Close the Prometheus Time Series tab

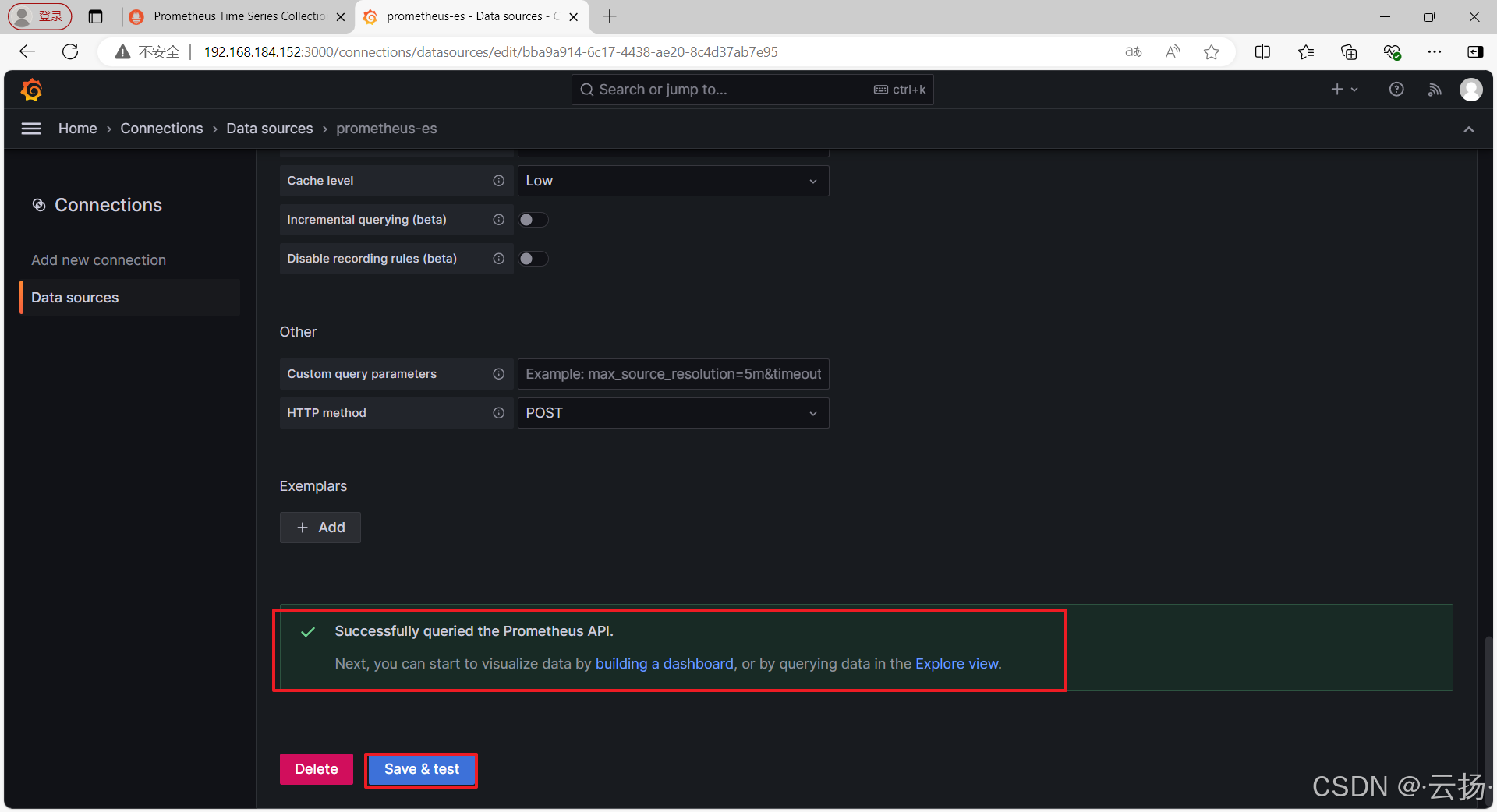pyautogui.click(x=341, y=16)
